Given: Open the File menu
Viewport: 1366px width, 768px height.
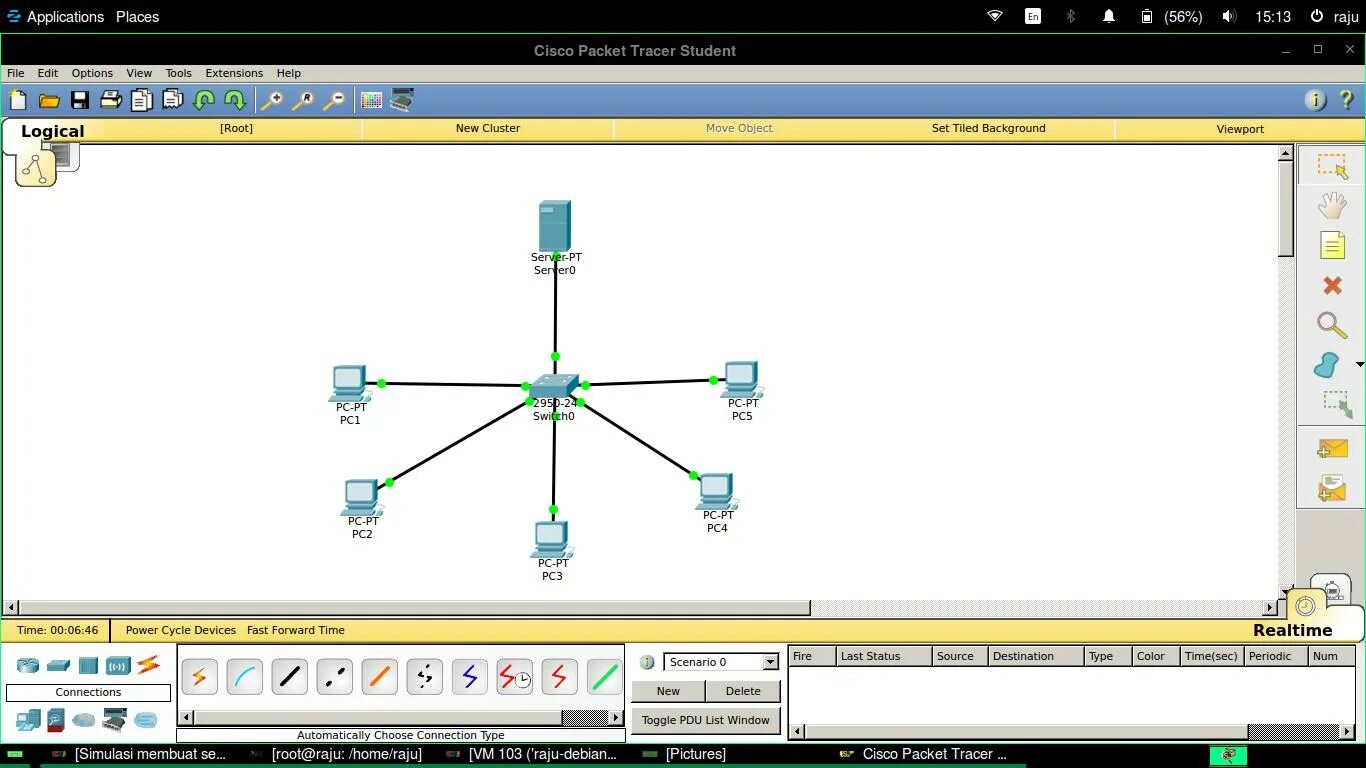Looking at the screenshot, I should pyautogui.click(x=16, y=73).
